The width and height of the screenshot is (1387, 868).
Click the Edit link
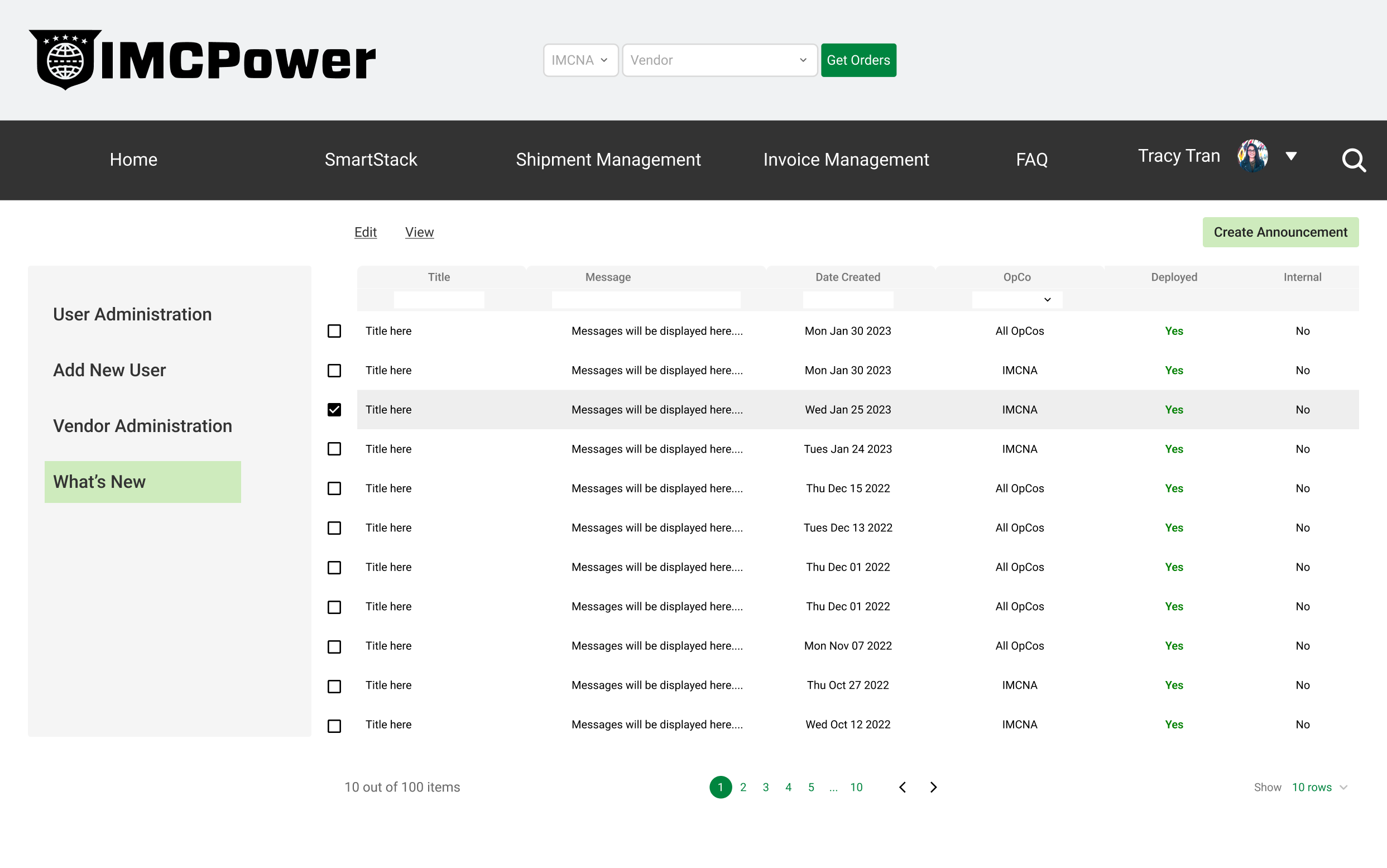365,232
